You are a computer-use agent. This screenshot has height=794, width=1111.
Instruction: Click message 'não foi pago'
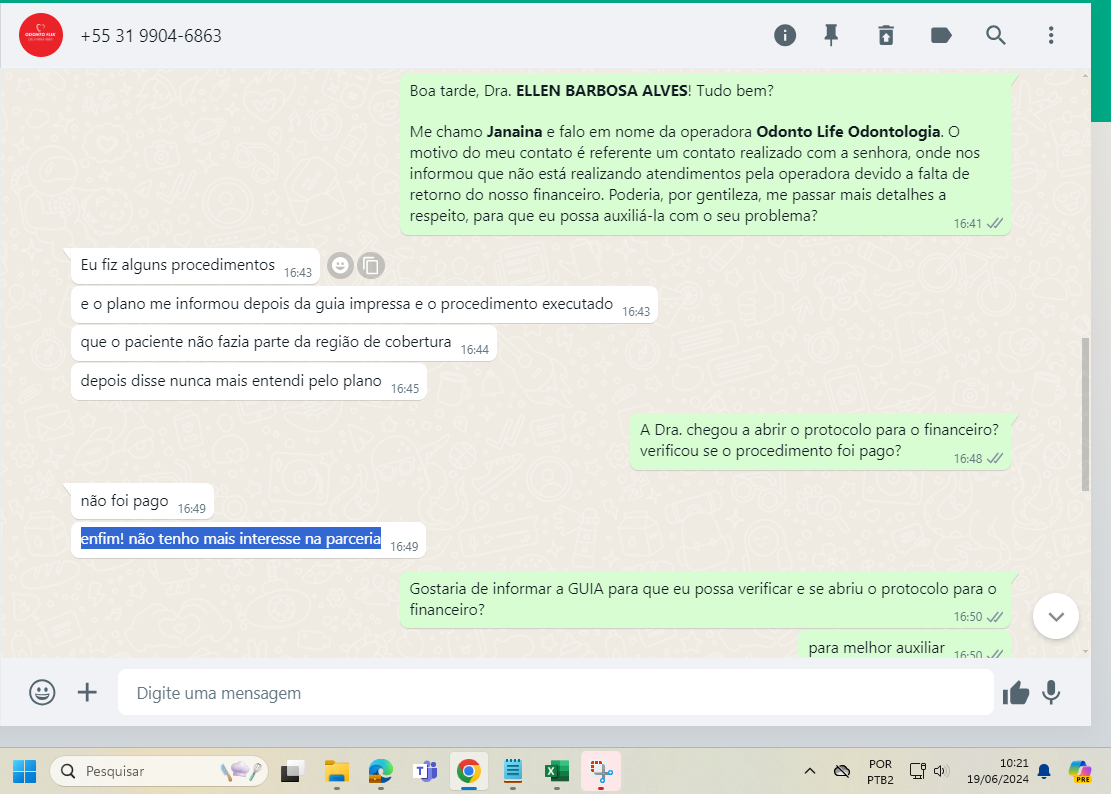(142, 501)
